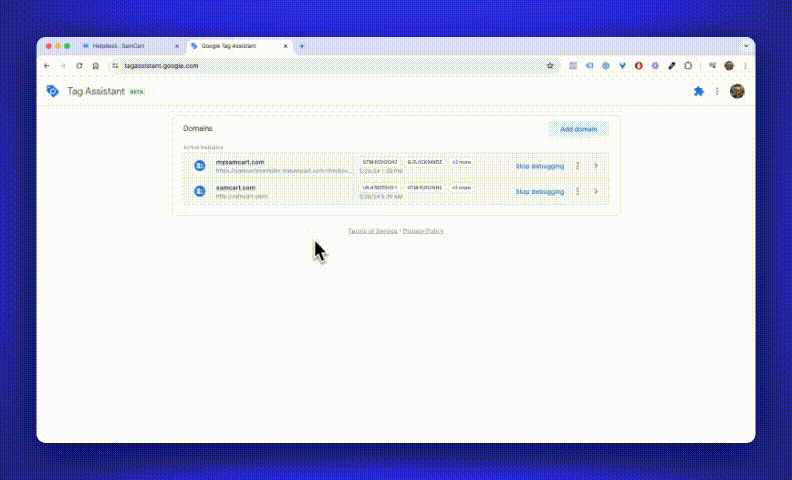Stop debugging samcart.com
This screenshot has height=480, width=792.
539,191
